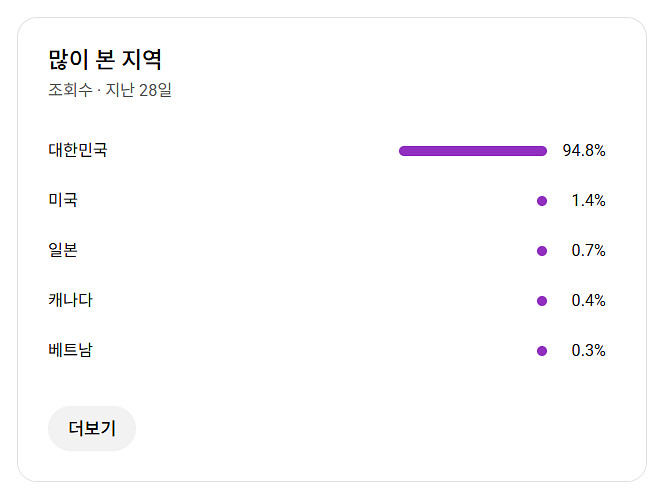Screen dimensions: 671x504
Task: Click the 0.4% value
Action: [588, 301]
